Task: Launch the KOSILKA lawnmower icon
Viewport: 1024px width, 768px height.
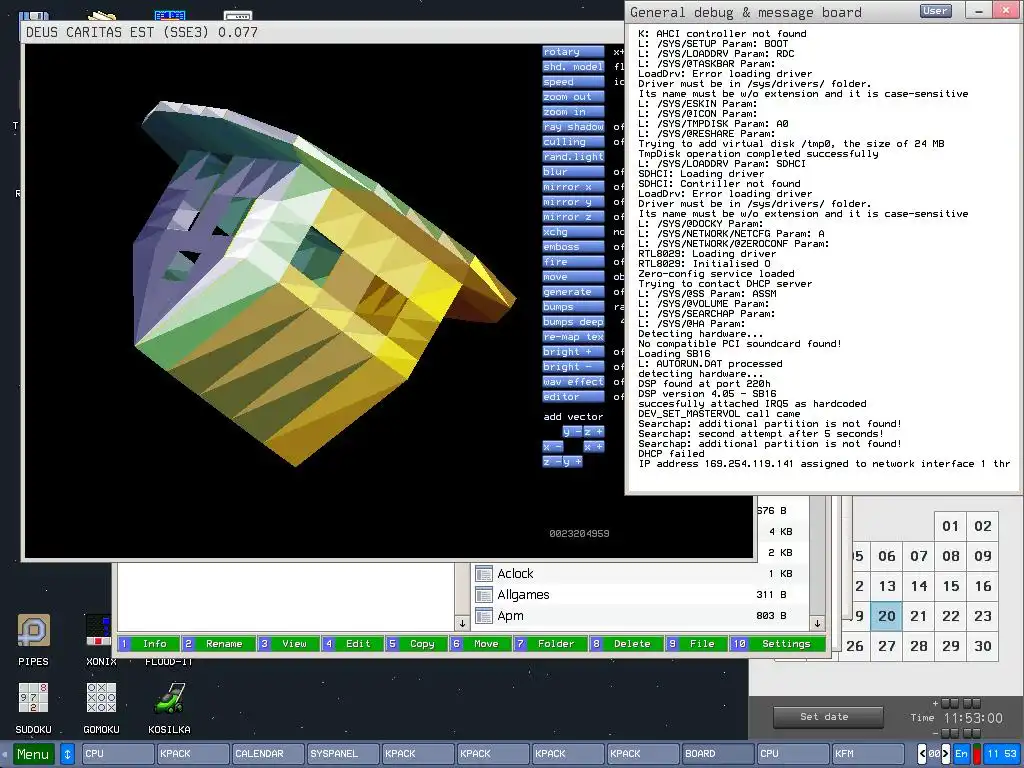Action: [x=169, y=697]
